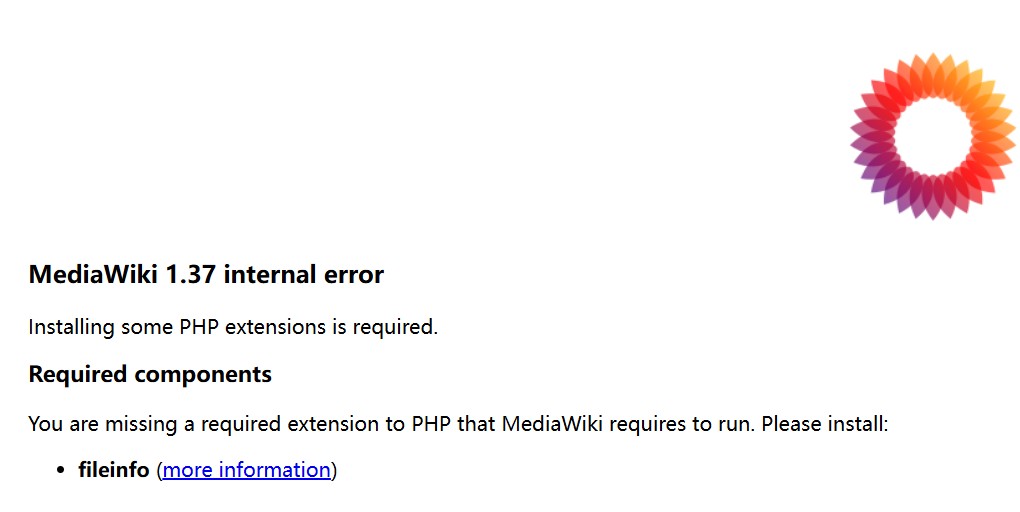Click the MediaWiki sunflower logo
This screenshot has width=1020, height=512.
click(933, 136)
